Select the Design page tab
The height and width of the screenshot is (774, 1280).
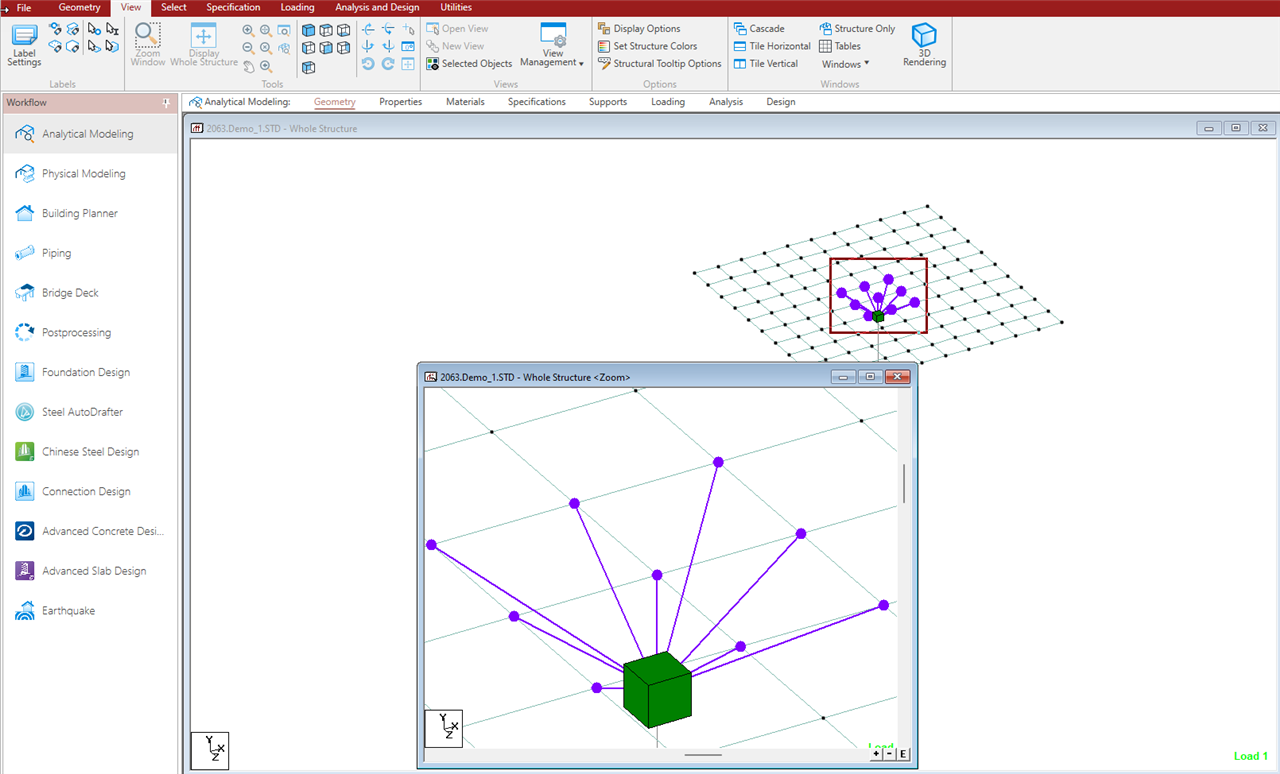[781, 102]
